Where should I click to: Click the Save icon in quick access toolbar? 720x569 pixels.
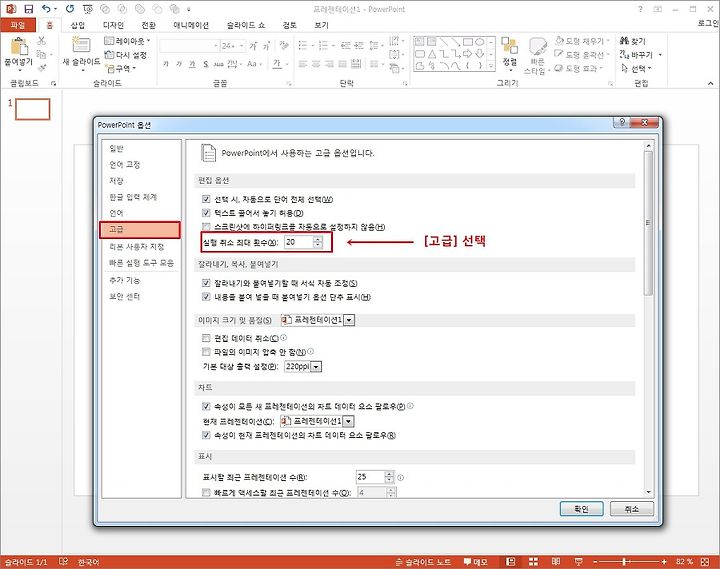click(28, 9)
